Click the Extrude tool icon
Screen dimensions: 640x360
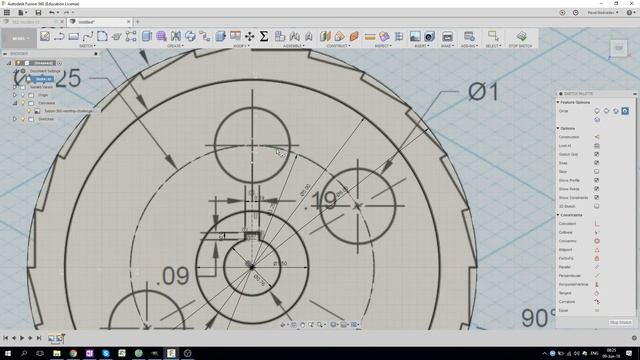(x=147, y=36)
